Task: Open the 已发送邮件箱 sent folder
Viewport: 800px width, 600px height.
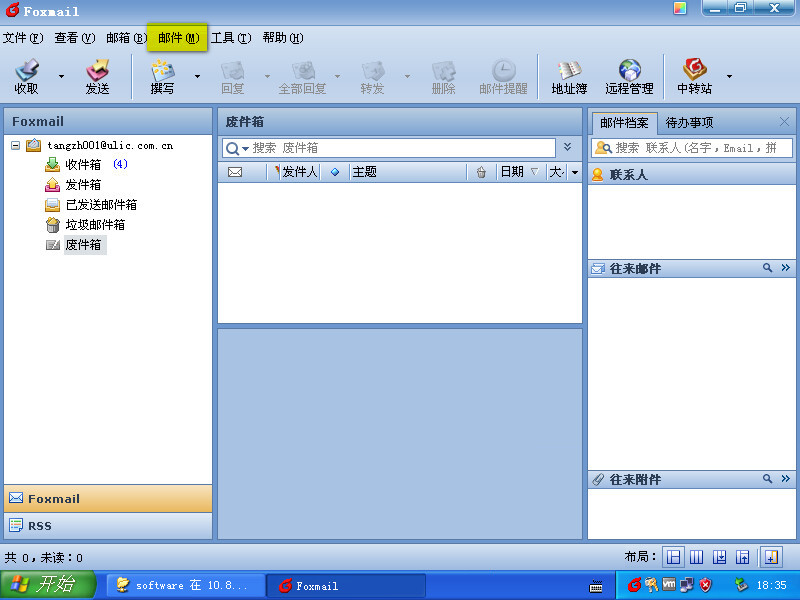Action: pos(100,205)
